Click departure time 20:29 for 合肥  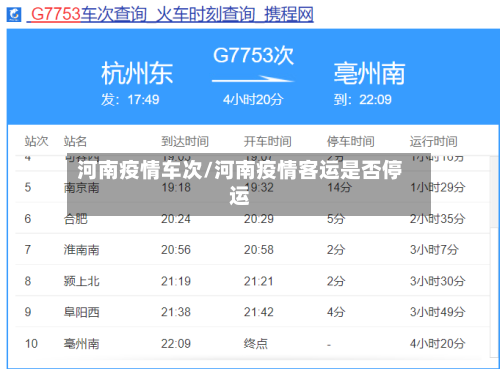tap(259, 219)
